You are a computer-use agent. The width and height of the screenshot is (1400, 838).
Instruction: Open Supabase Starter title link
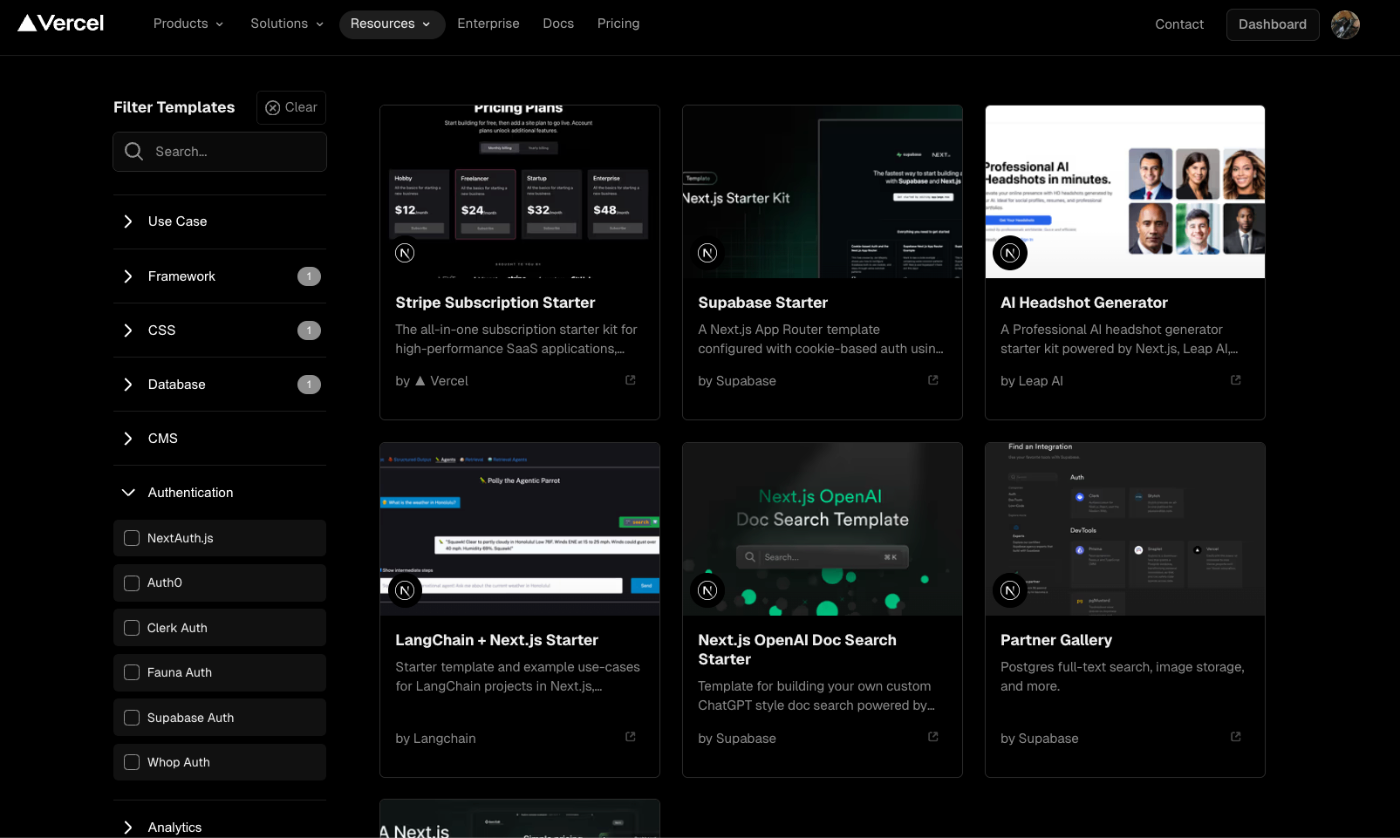pos(763,302)
